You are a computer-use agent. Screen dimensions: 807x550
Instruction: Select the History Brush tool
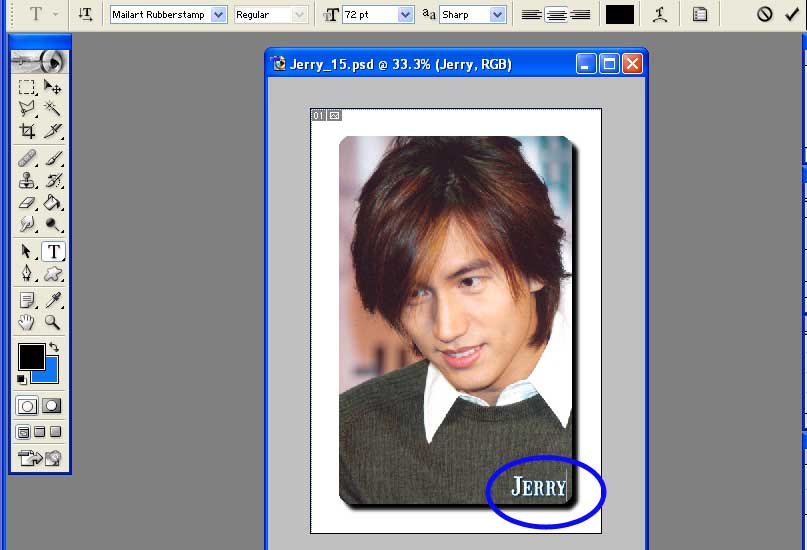click(52, 181)
